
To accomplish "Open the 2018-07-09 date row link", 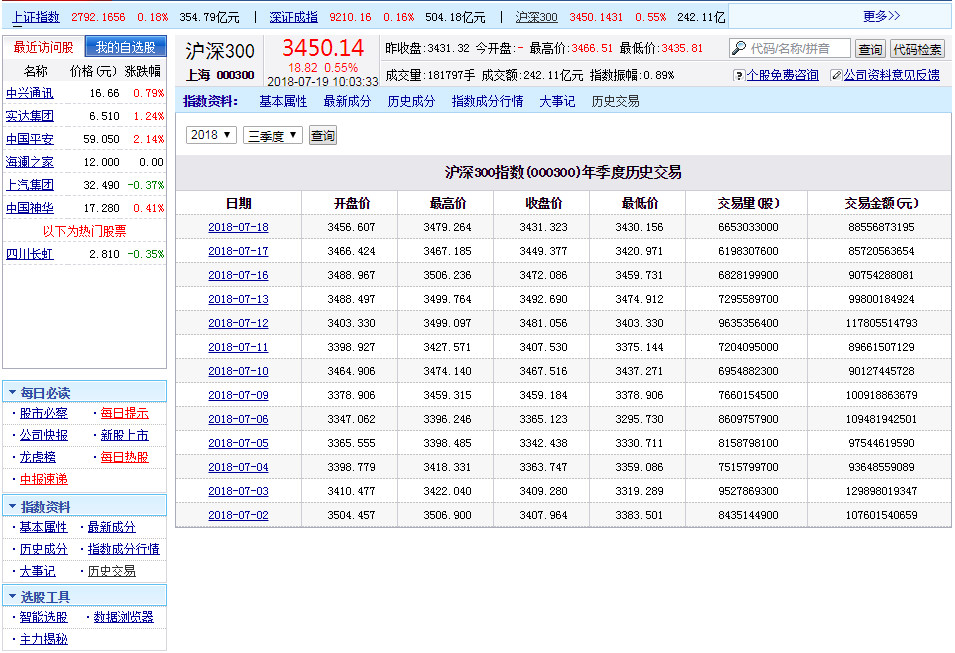I will (x=238, y=395).
